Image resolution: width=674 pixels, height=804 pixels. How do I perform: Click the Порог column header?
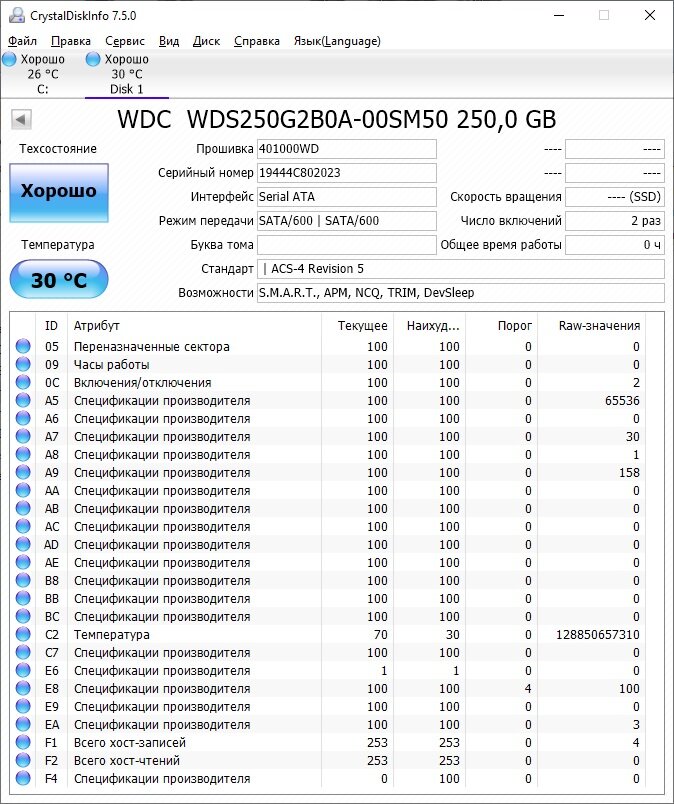501,326
